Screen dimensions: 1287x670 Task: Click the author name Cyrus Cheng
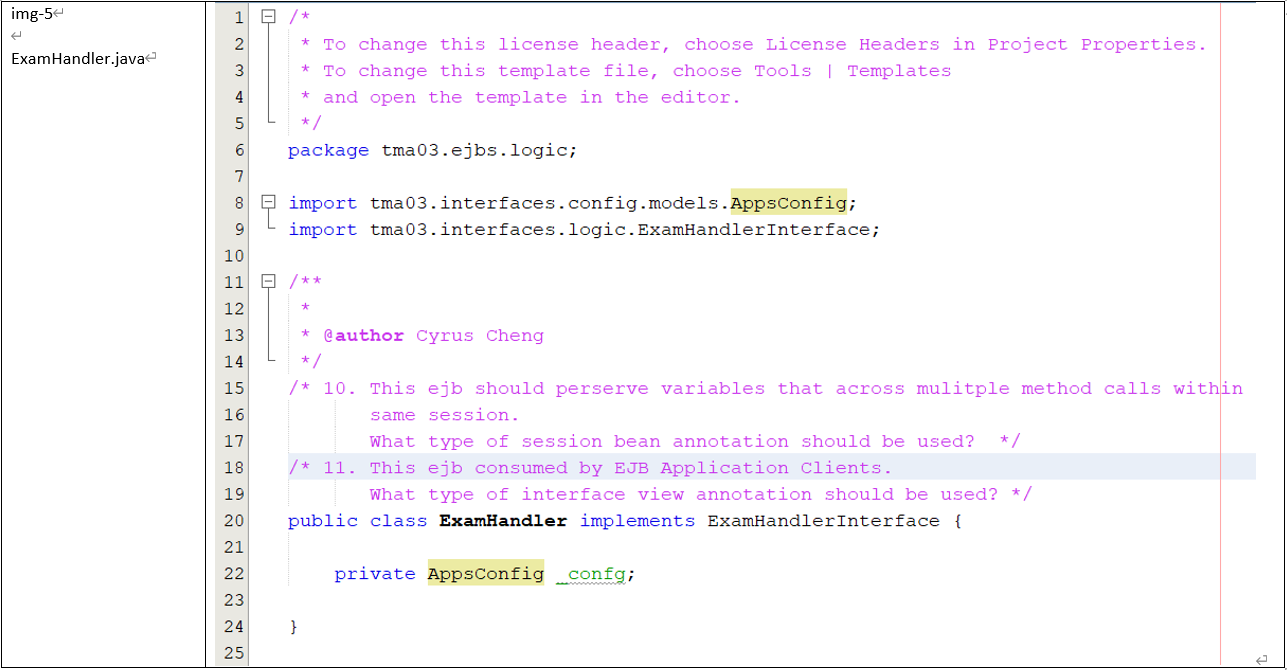click(480, 336)
